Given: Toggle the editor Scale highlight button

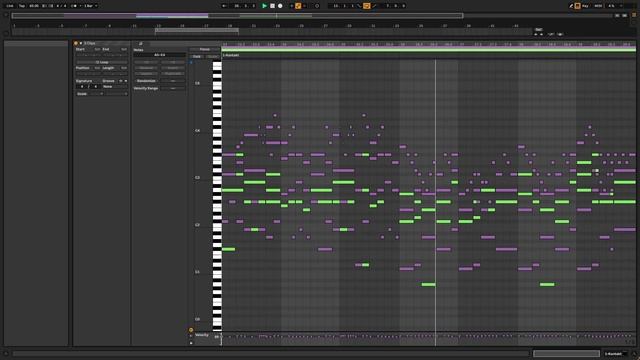Looking at the screenshot, I should click(x=212, y=56).
